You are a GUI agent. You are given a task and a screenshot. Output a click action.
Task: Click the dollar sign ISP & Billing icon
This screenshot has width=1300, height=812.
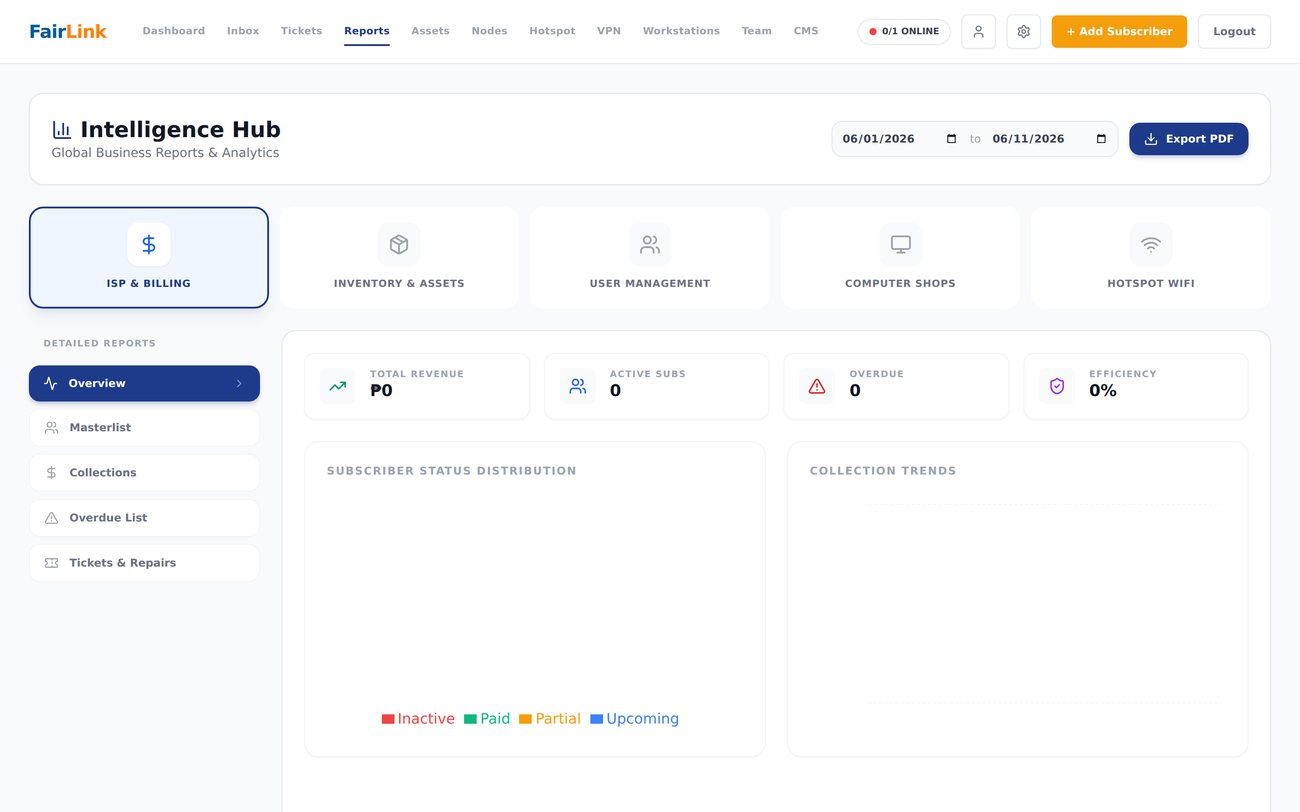[x=149, y=244]
